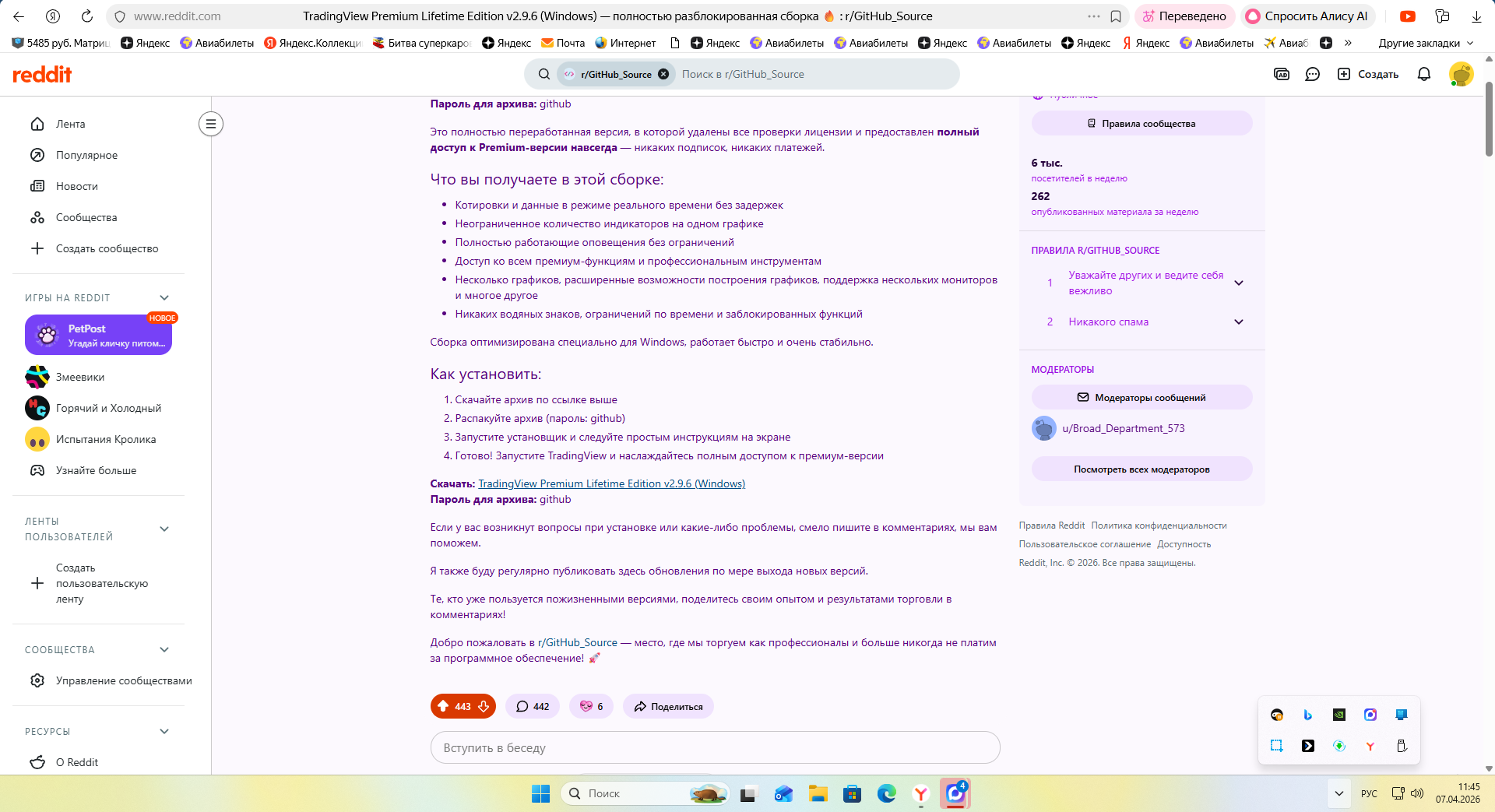Focus the 'Вступить в беседу' comment field

715,747
